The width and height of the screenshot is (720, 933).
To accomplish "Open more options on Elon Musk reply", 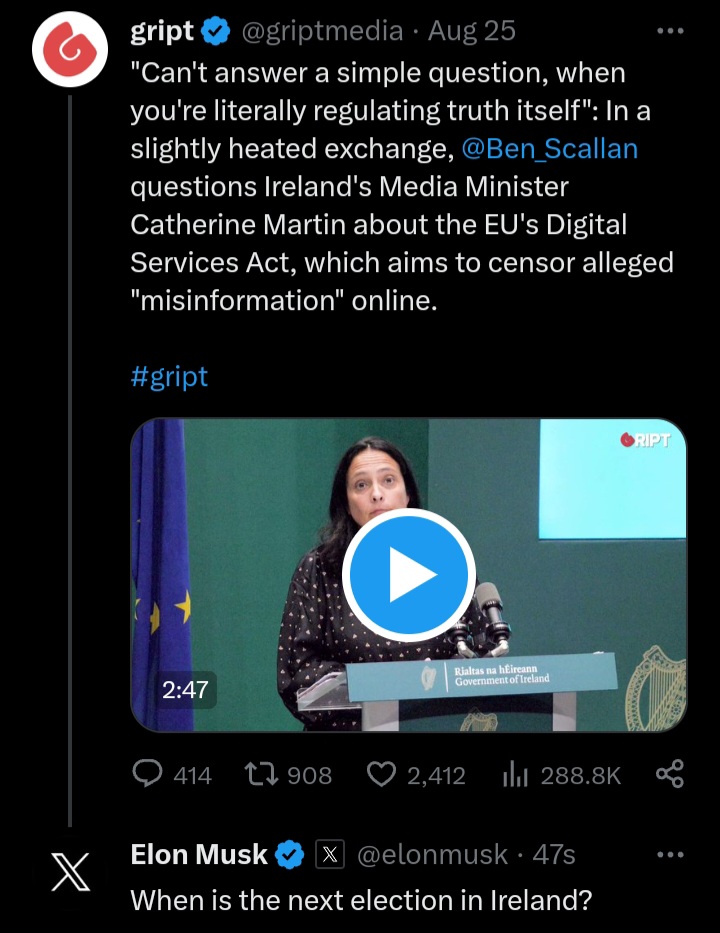I will 670,855.
